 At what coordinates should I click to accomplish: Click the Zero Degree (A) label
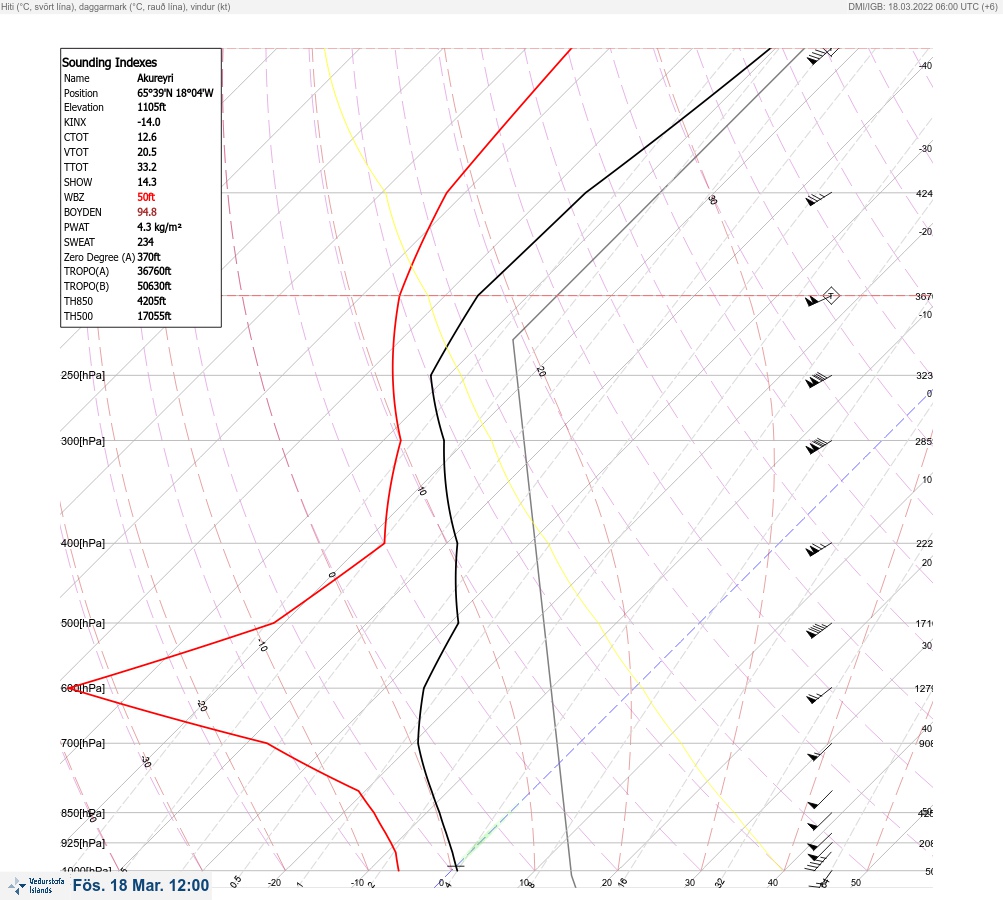pyautogui.click(x=99, y=257)
